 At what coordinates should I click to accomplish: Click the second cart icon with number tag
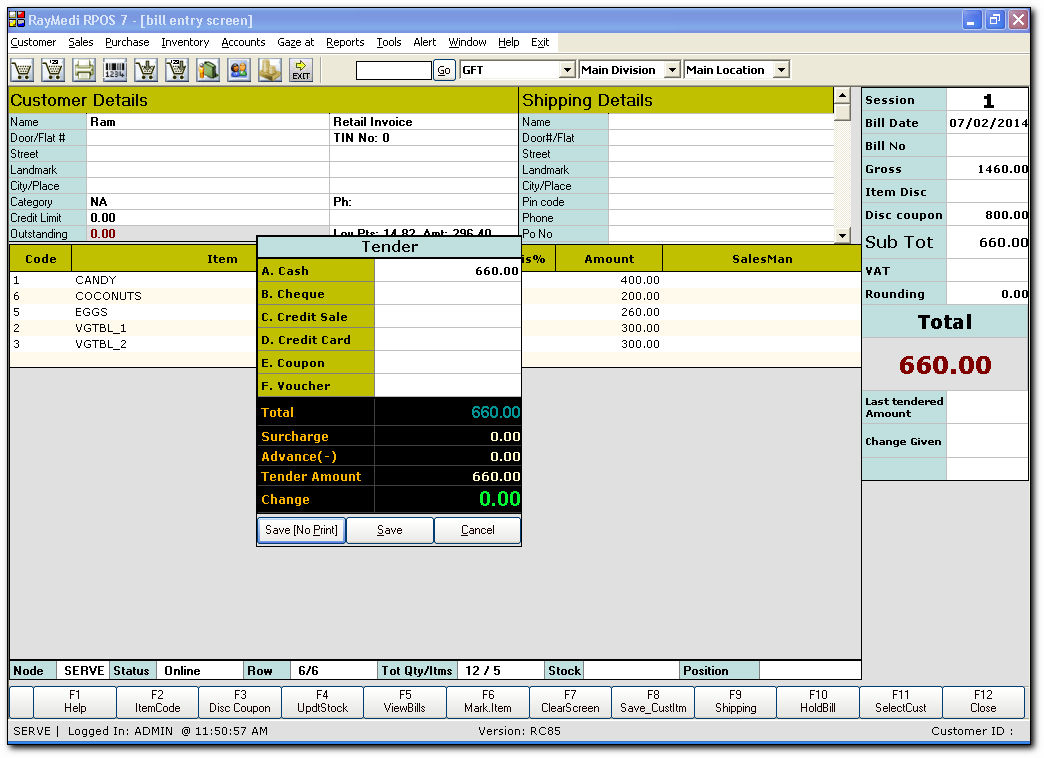coord(53,70)
